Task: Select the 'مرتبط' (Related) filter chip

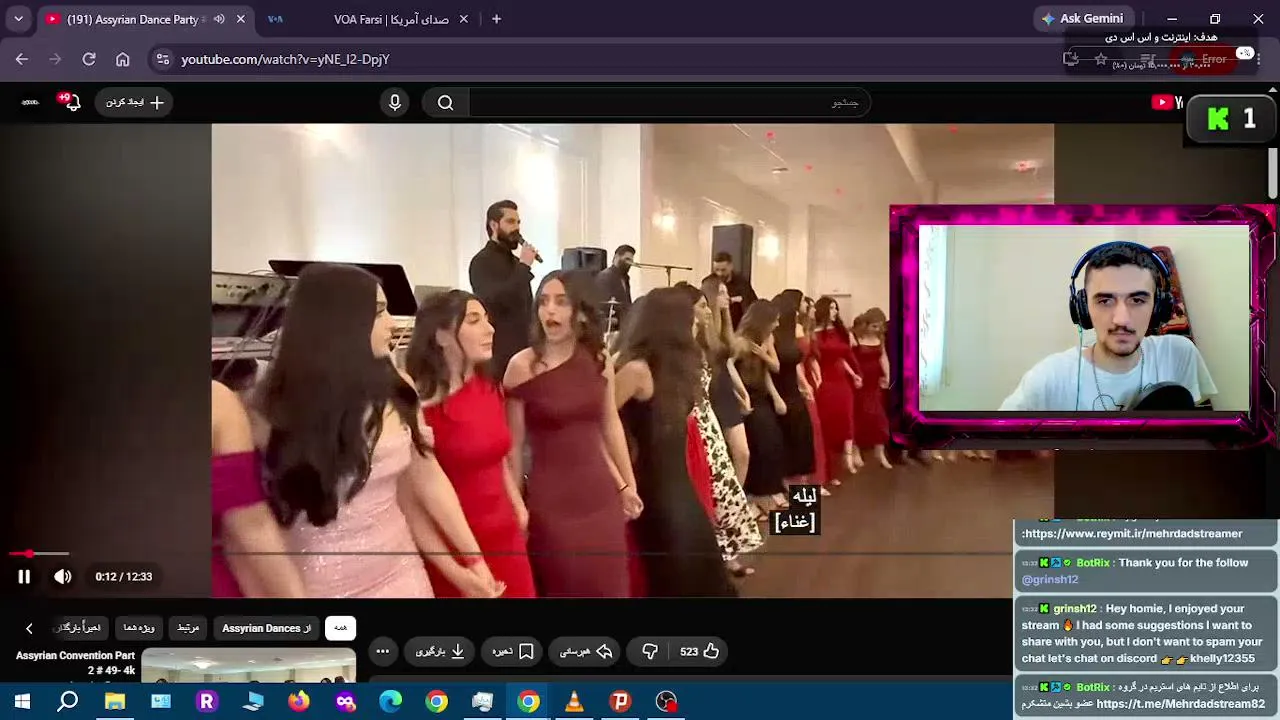Action: pyautogui.click(x=188, y=628)
